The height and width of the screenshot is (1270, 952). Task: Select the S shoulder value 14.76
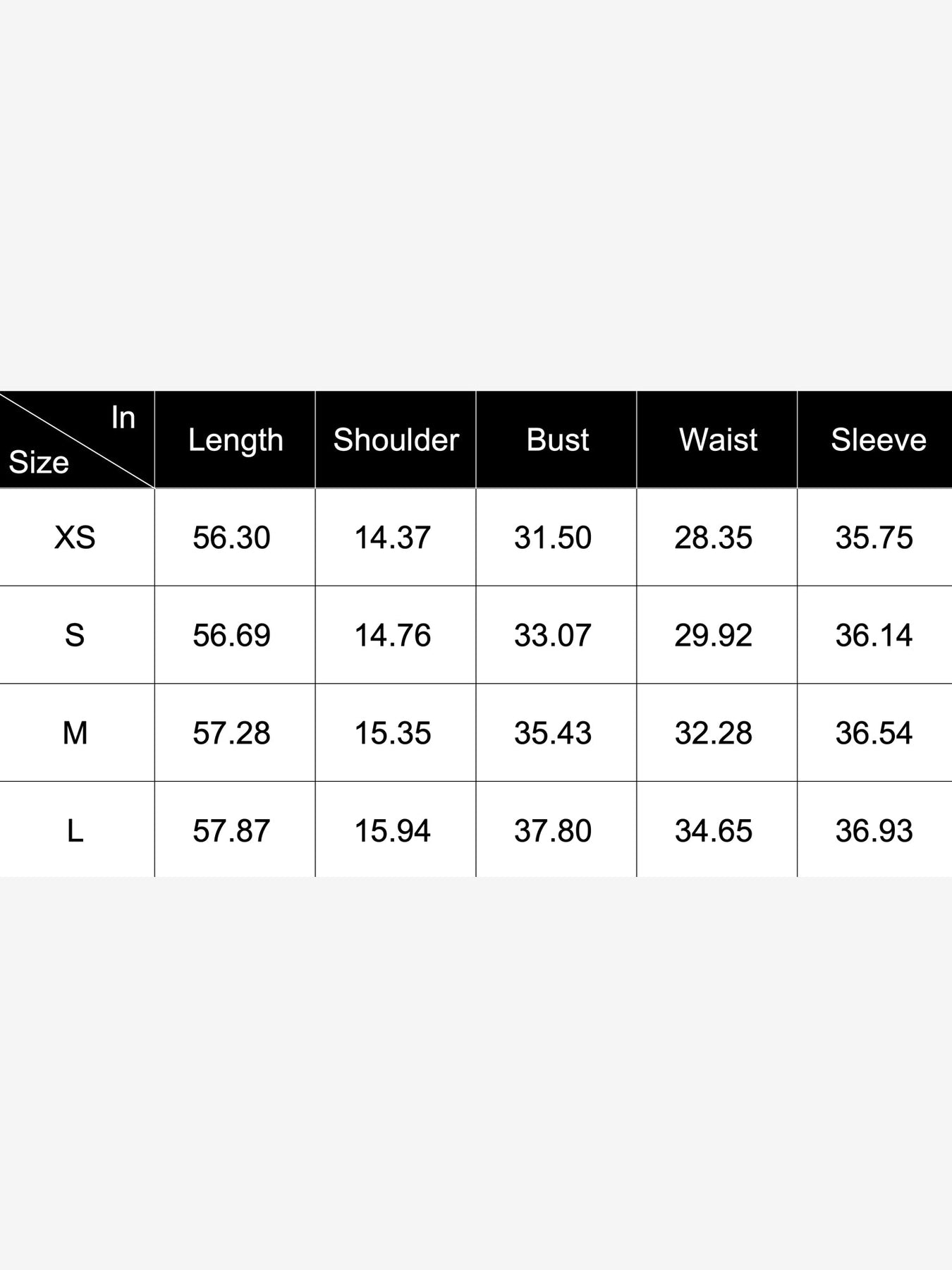click(392, 635)
